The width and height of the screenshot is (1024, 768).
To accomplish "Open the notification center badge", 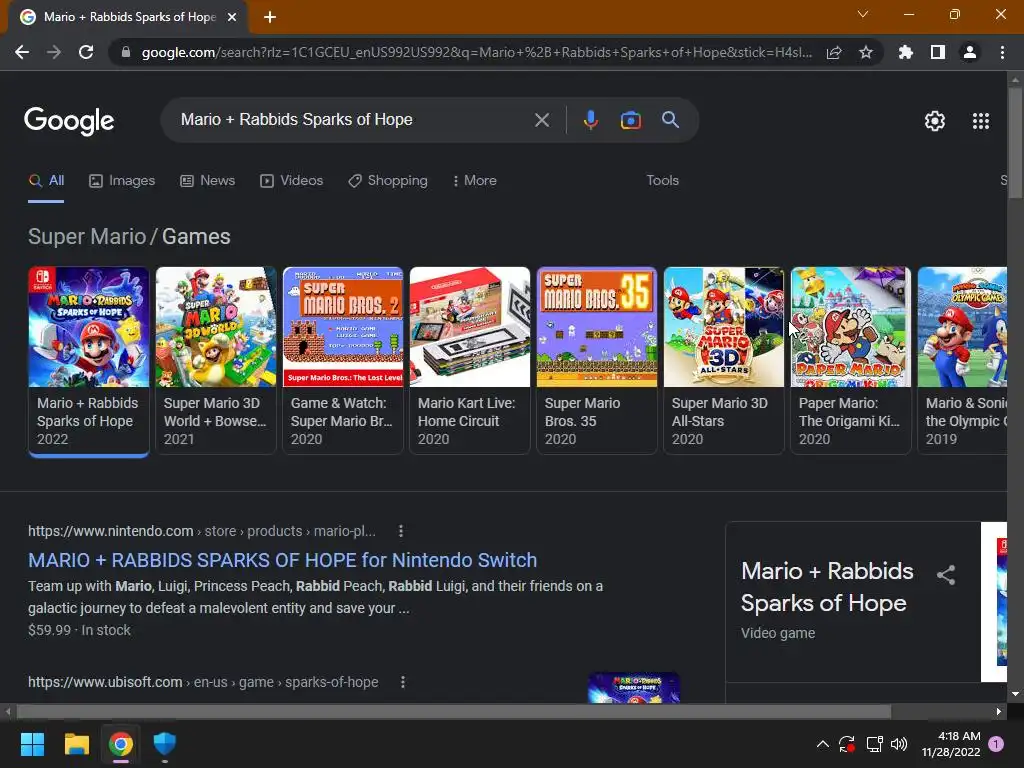I will pos(996,744).
